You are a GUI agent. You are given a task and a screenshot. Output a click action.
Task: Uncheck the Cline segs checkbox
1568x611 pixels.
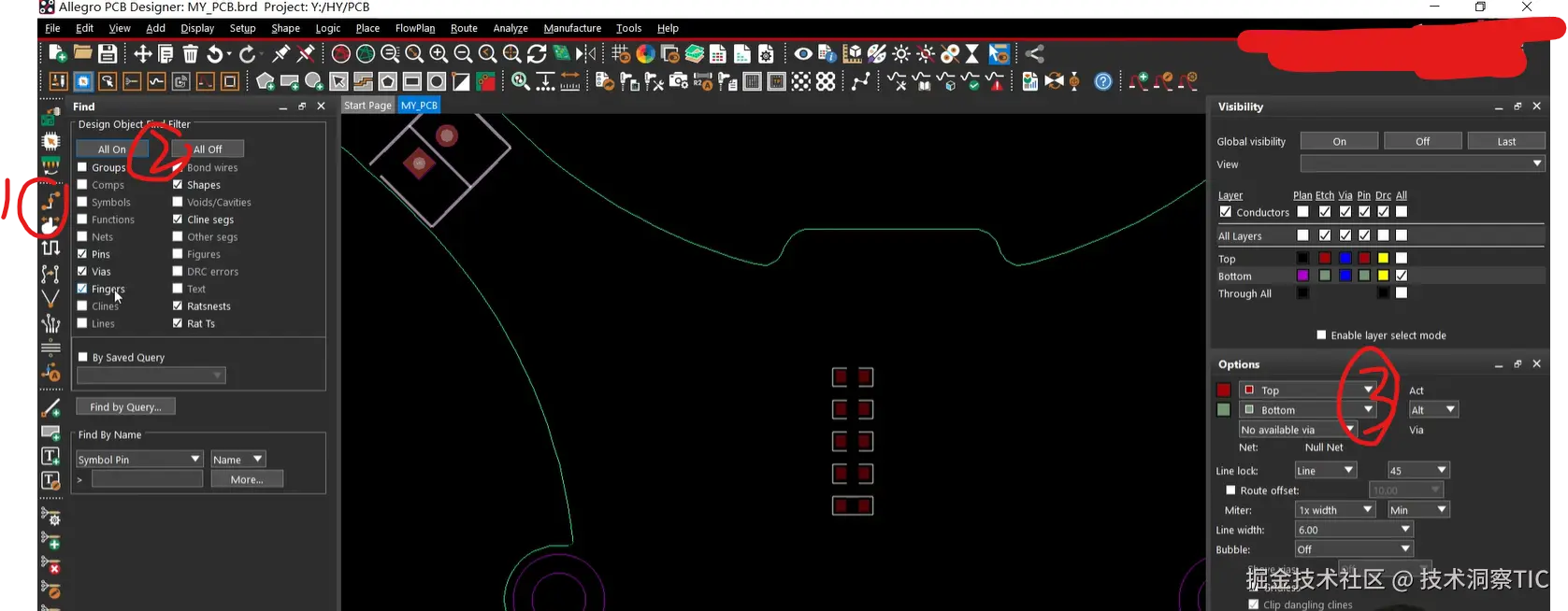[x=178, y=220]
